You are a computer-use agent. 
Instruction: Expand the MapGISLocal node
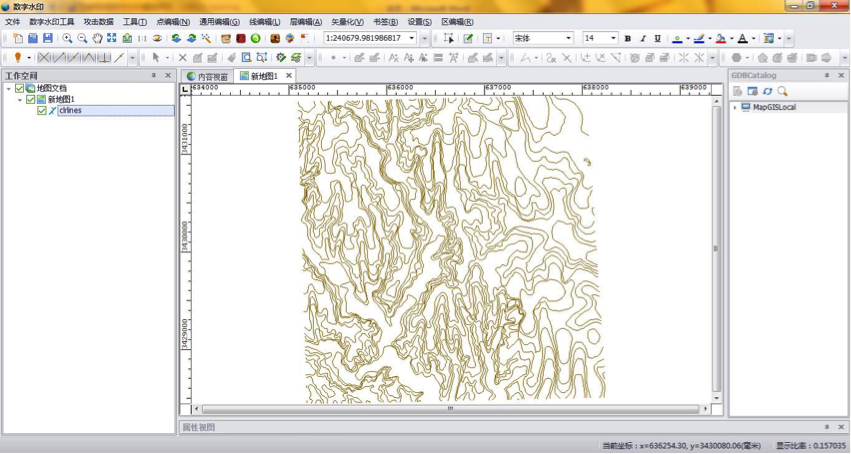point(735,107)
